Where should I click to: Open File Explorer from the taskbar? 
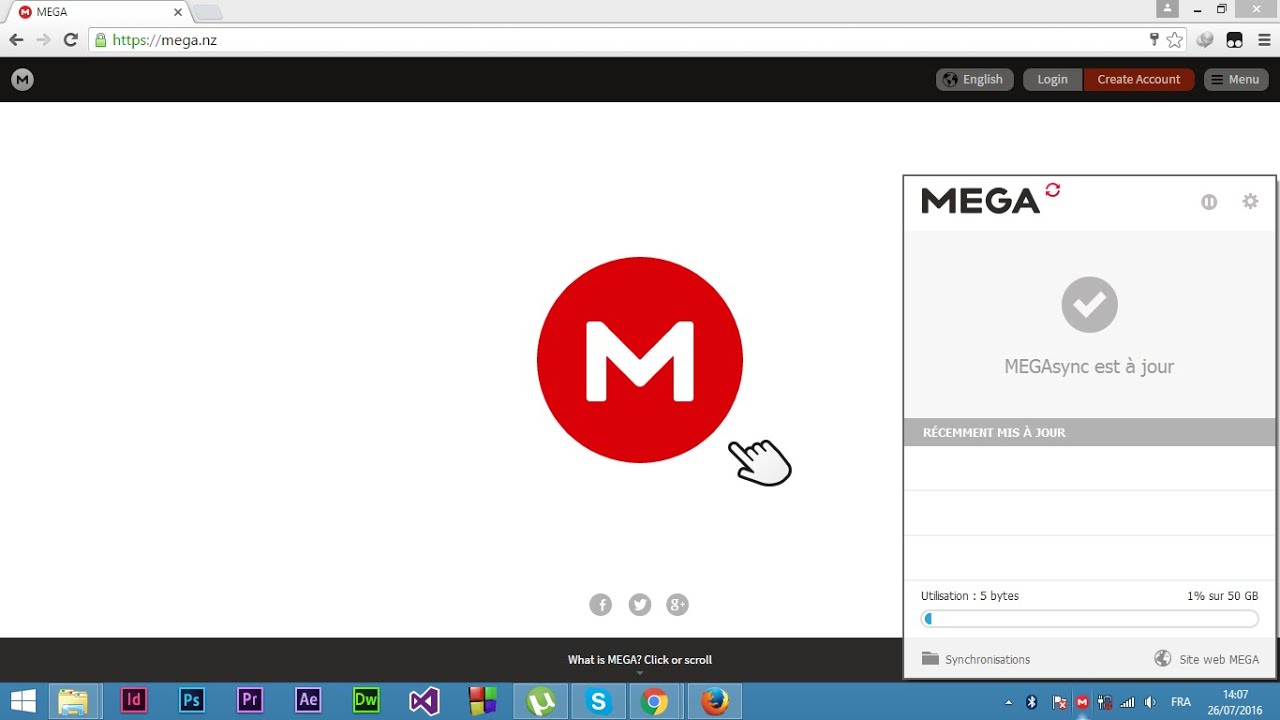[74, 701]
